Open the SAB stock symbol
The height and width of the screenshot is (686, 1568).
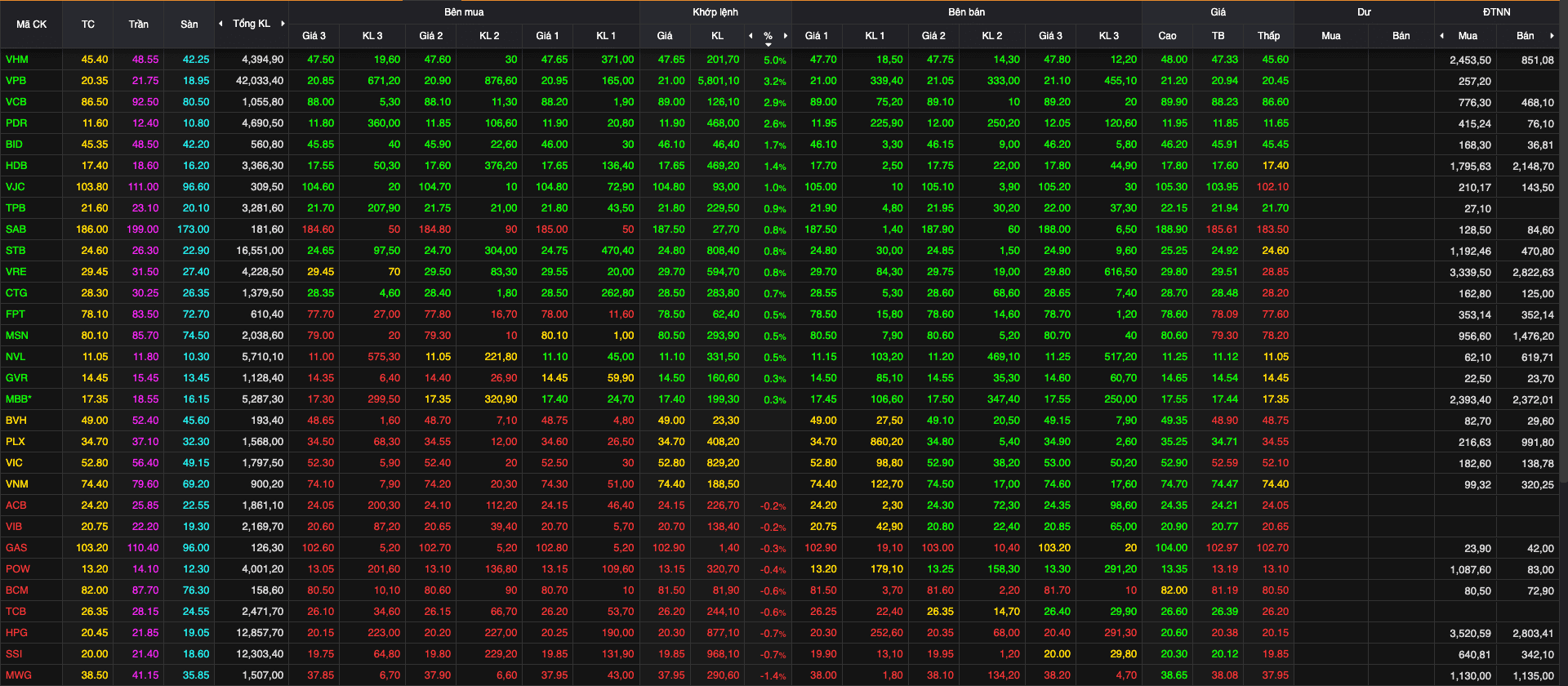coord(16,229)
